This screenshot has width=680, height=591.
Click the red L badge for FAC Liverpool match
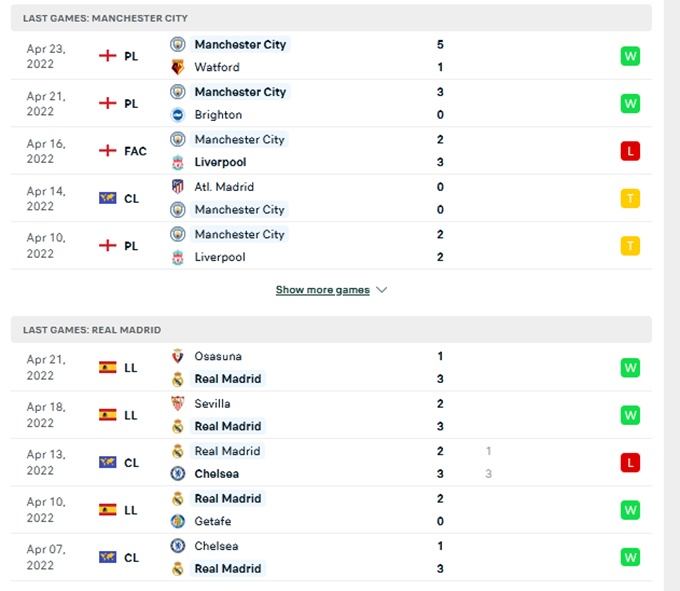pyautogui.click(x=630, y=151)
